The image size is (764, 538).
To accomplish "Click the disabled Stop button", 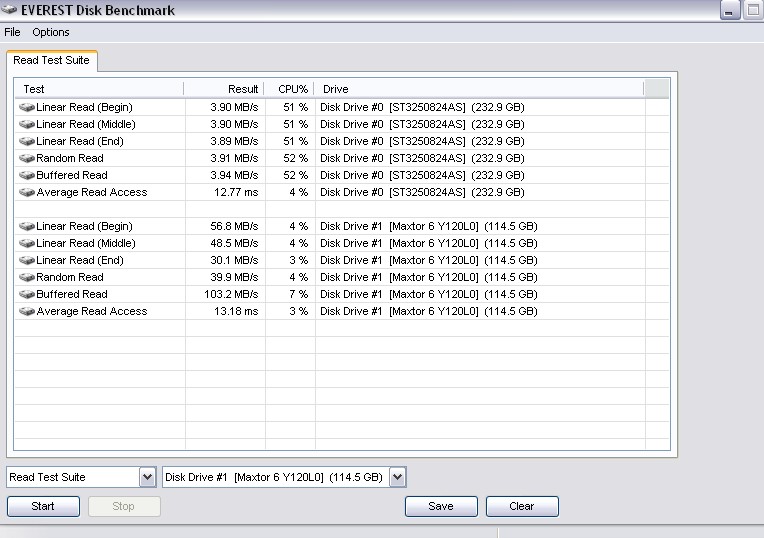I will pyautogui.click(x=124, y=506).
